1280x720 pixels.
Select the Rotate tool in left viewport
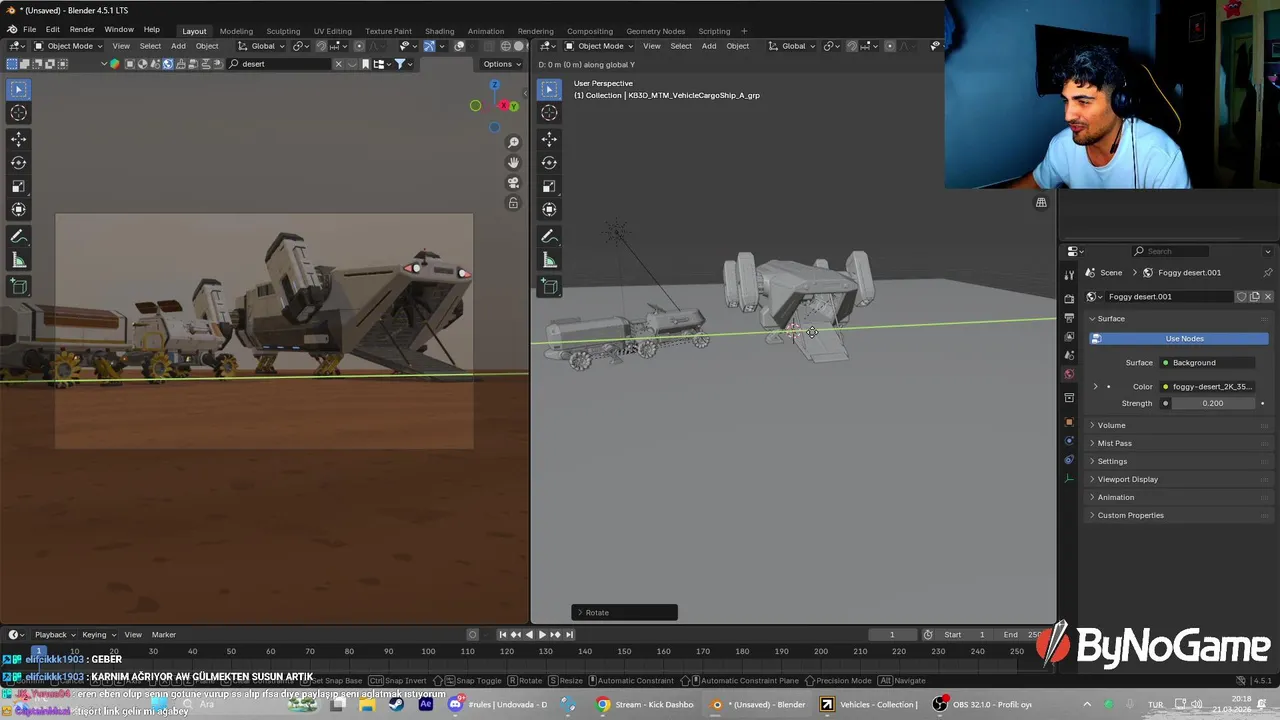pyautogui.click(x=18, y=162)
